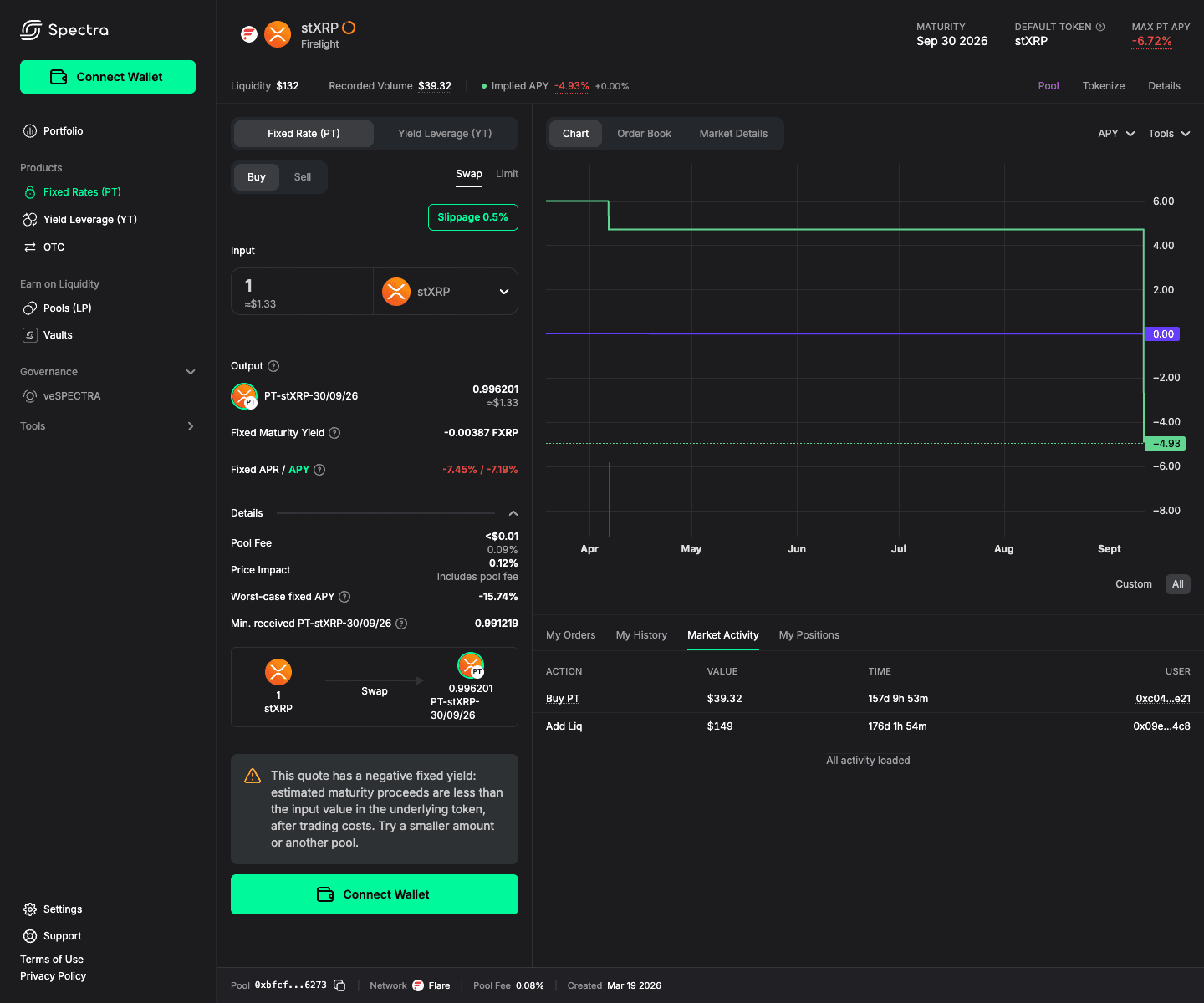The height and width of the screenshot is (1003, 1204).
Task: Open Slippage 0.5% settings
Action: coord(473,217)
